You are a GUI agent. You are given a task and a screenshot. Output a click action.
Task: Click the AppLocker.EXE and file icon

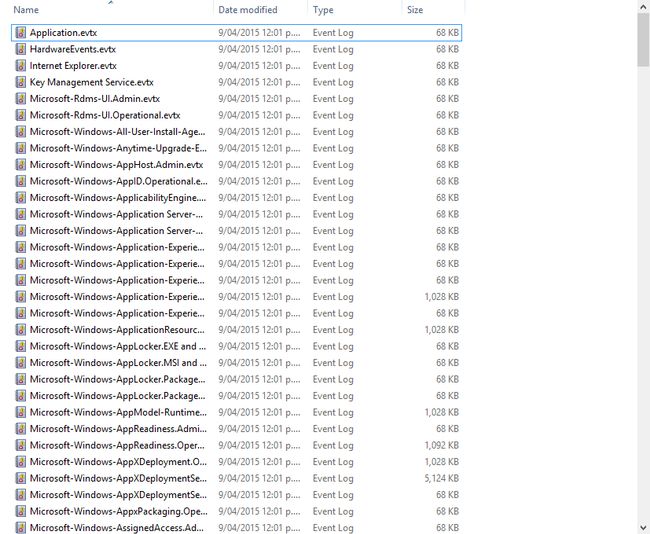click(21, 346)
